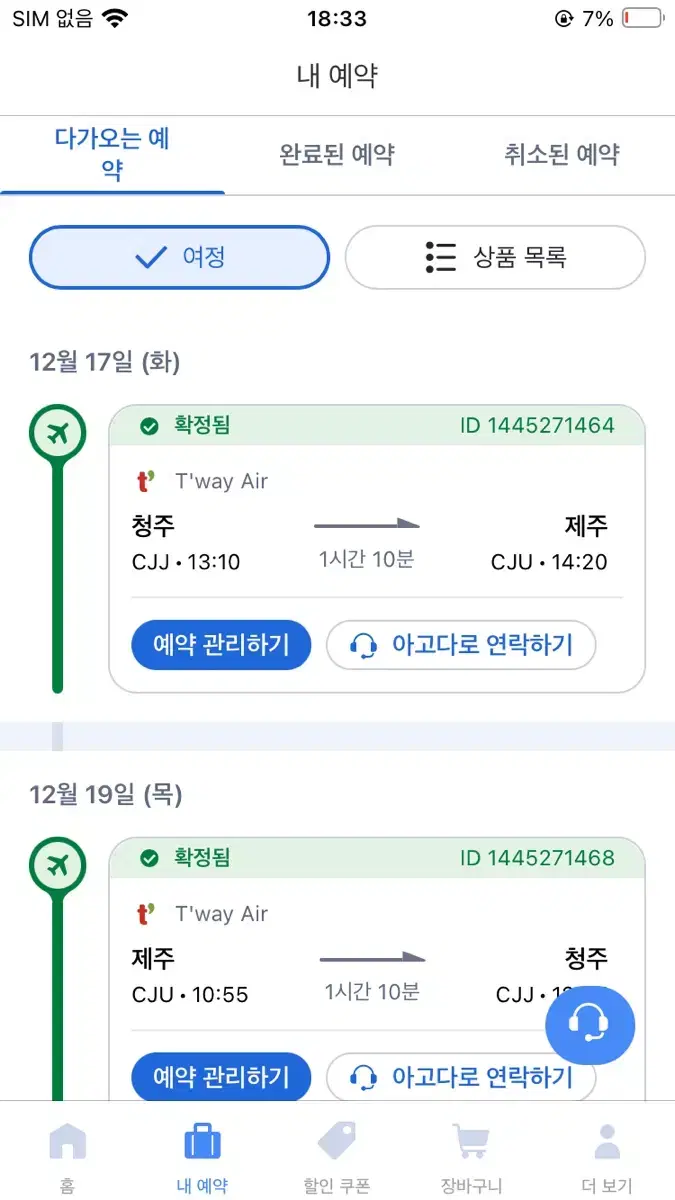Screen dimensions: 675x1200
Task: Select the 다가오는 예약 tab
Action: pyautogui.click(x=112, y=154)
